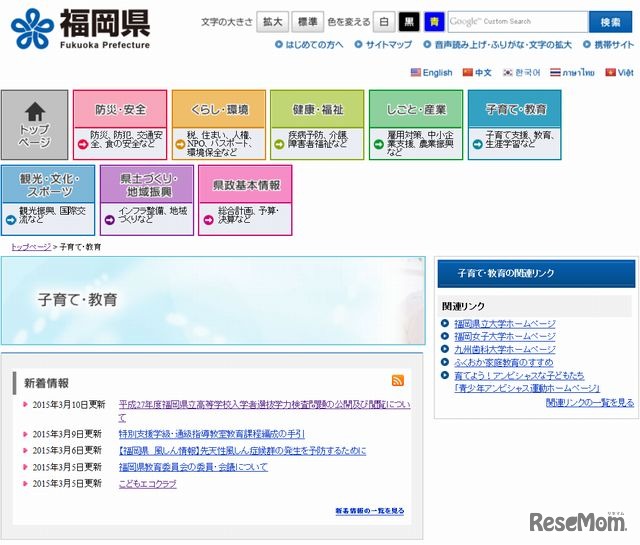Click the pink arrow icon under 県政基本情報
Viewport: 640px width, 545px height.
coord(208,220)
